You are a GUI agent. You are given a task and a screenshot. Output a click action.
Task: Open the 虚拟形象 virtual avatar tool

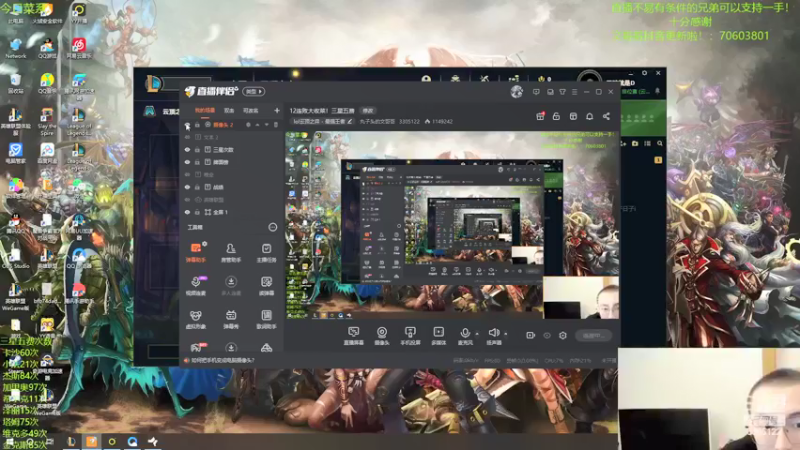(x=195, y=319)
